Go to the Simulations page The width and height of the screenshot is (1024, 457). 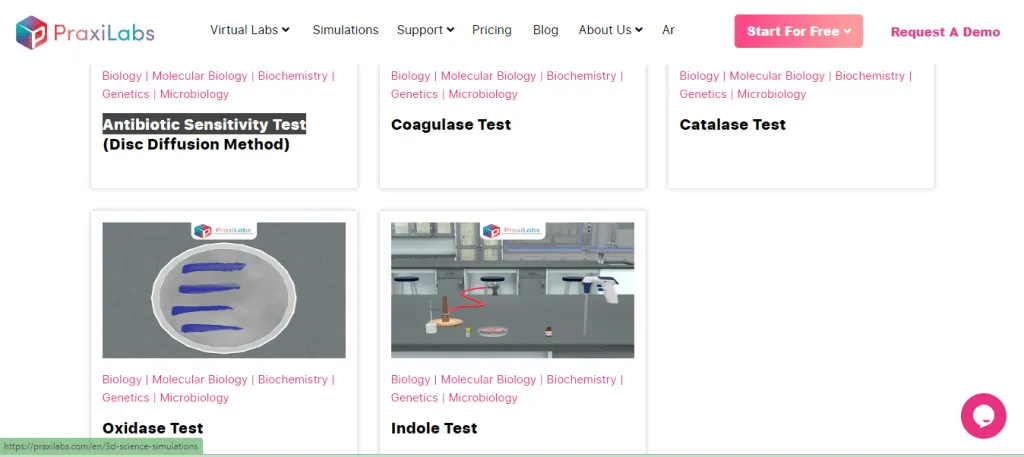[345, 30]
